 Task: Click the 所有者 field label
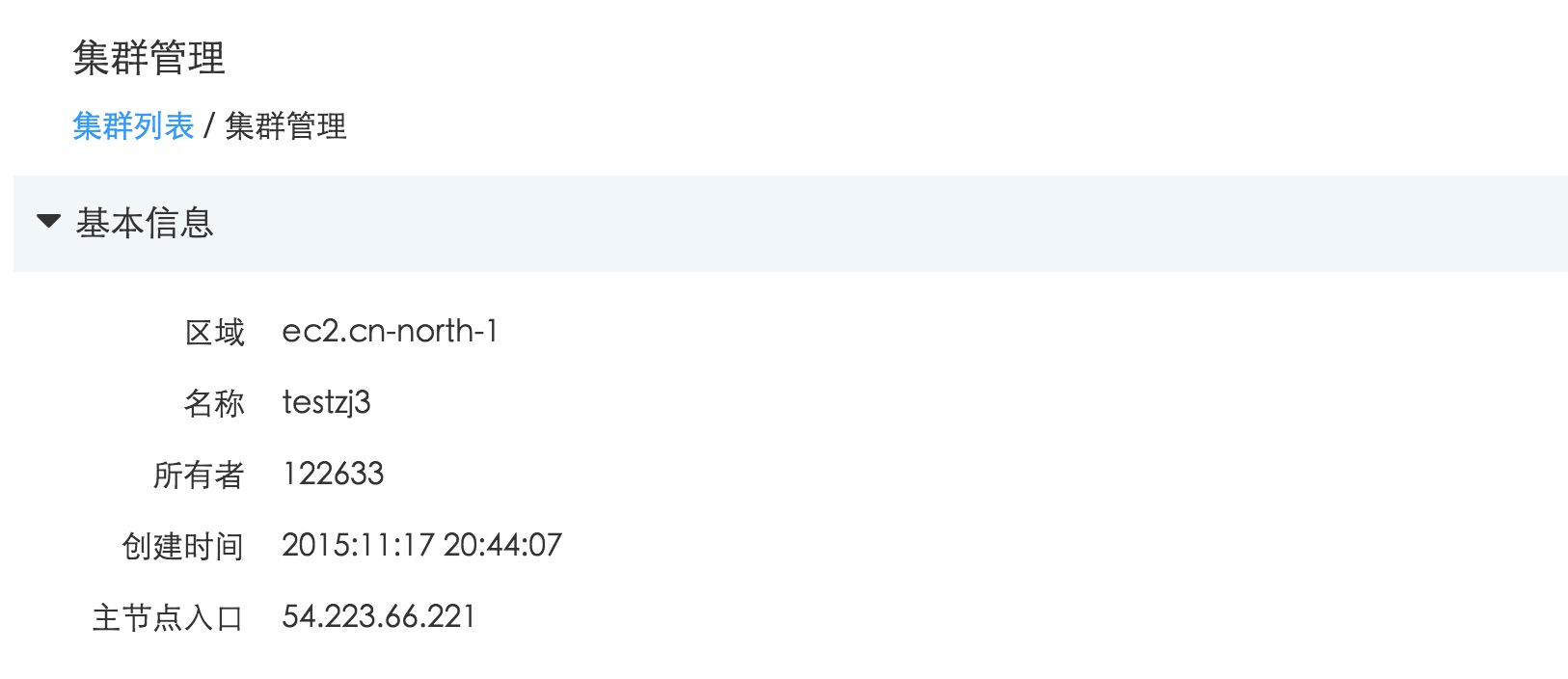[x=199, y=475]
